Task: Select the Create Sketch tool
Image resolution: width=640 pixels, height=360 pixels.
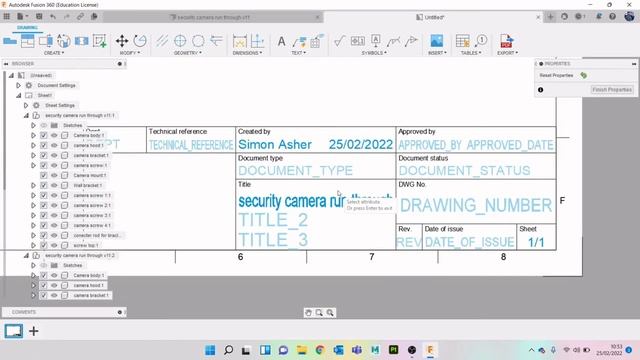Action: tap(100, 41)
